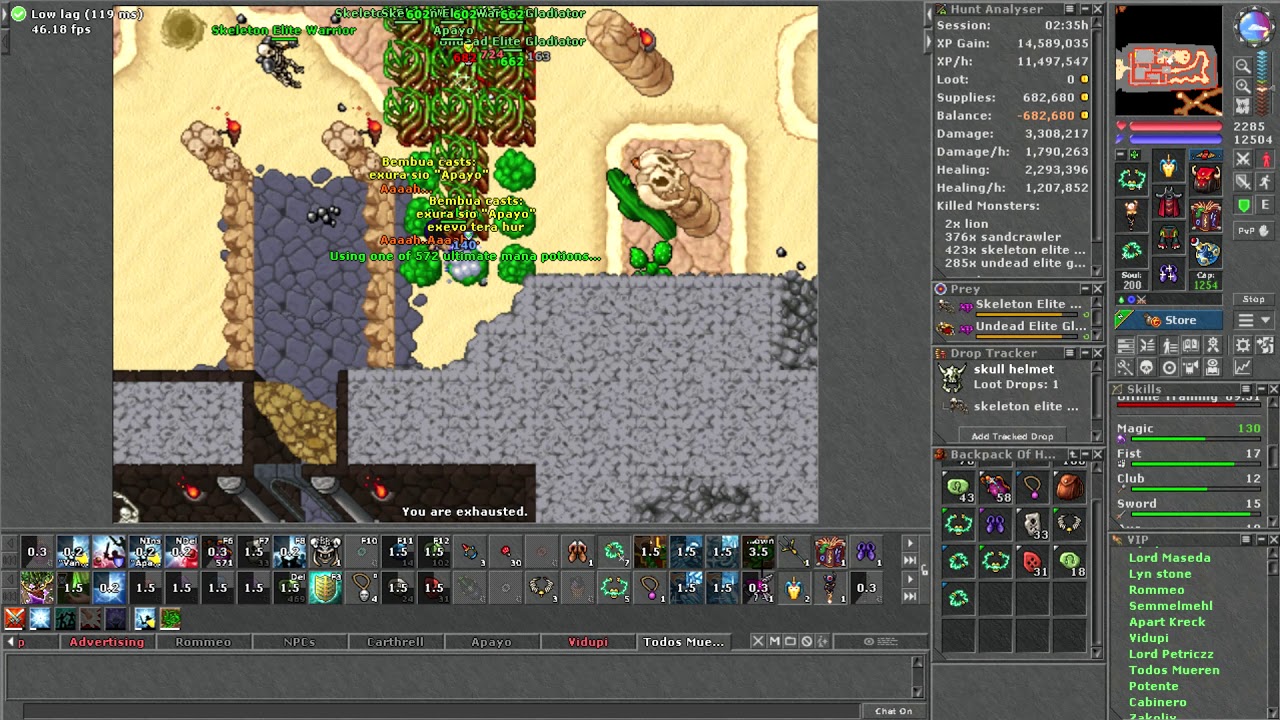Enable chase opponent running figure
This screenshot has height=720, width=1280.
click(1265, 182)
